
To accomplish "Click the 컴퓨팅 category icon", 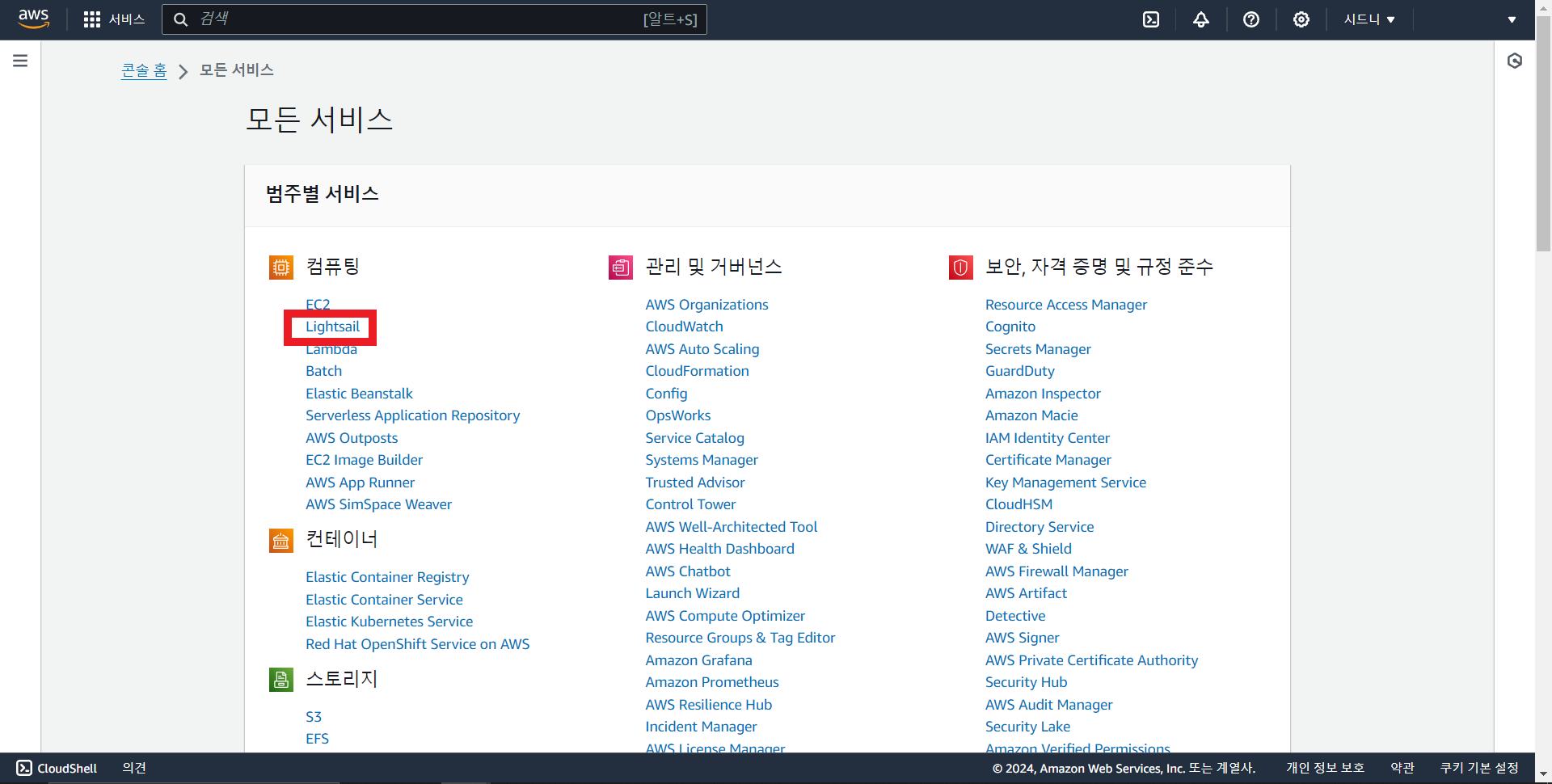I will [x=281, y=267].
